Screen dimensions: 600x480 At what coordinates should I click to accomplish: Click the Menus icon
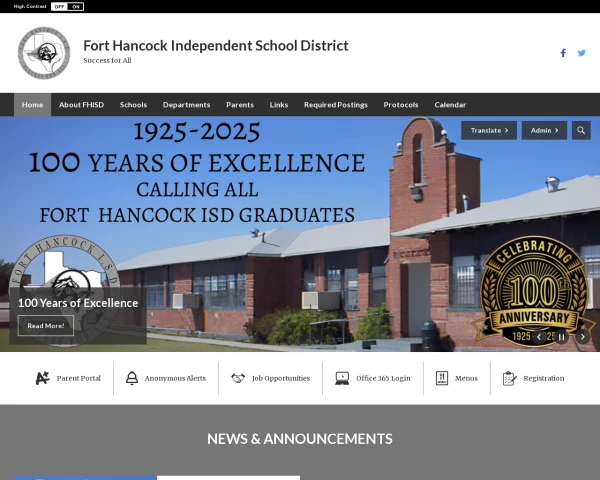pos(442,378)
